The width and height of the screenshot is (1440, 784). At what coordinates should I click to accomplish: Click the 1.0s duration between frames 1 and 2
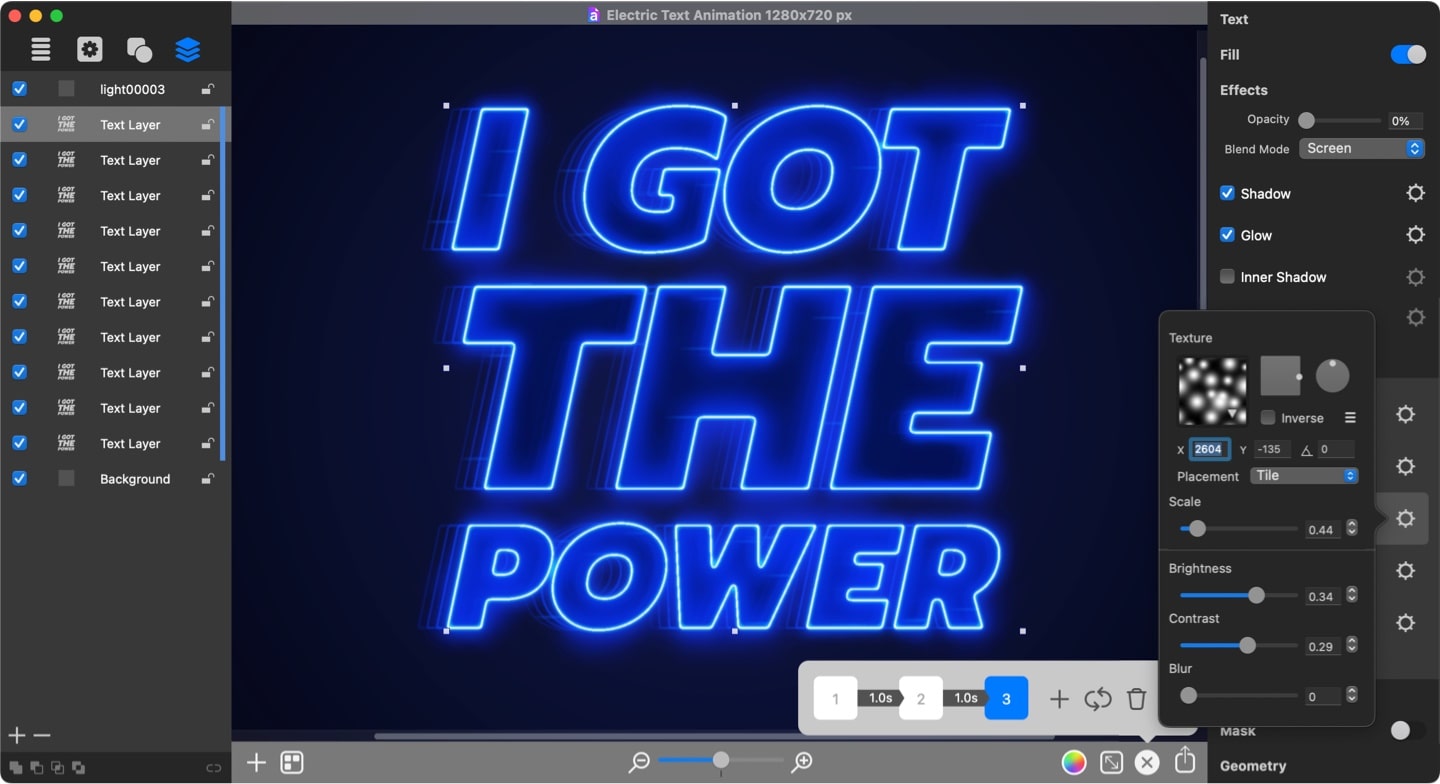[880, 698]
